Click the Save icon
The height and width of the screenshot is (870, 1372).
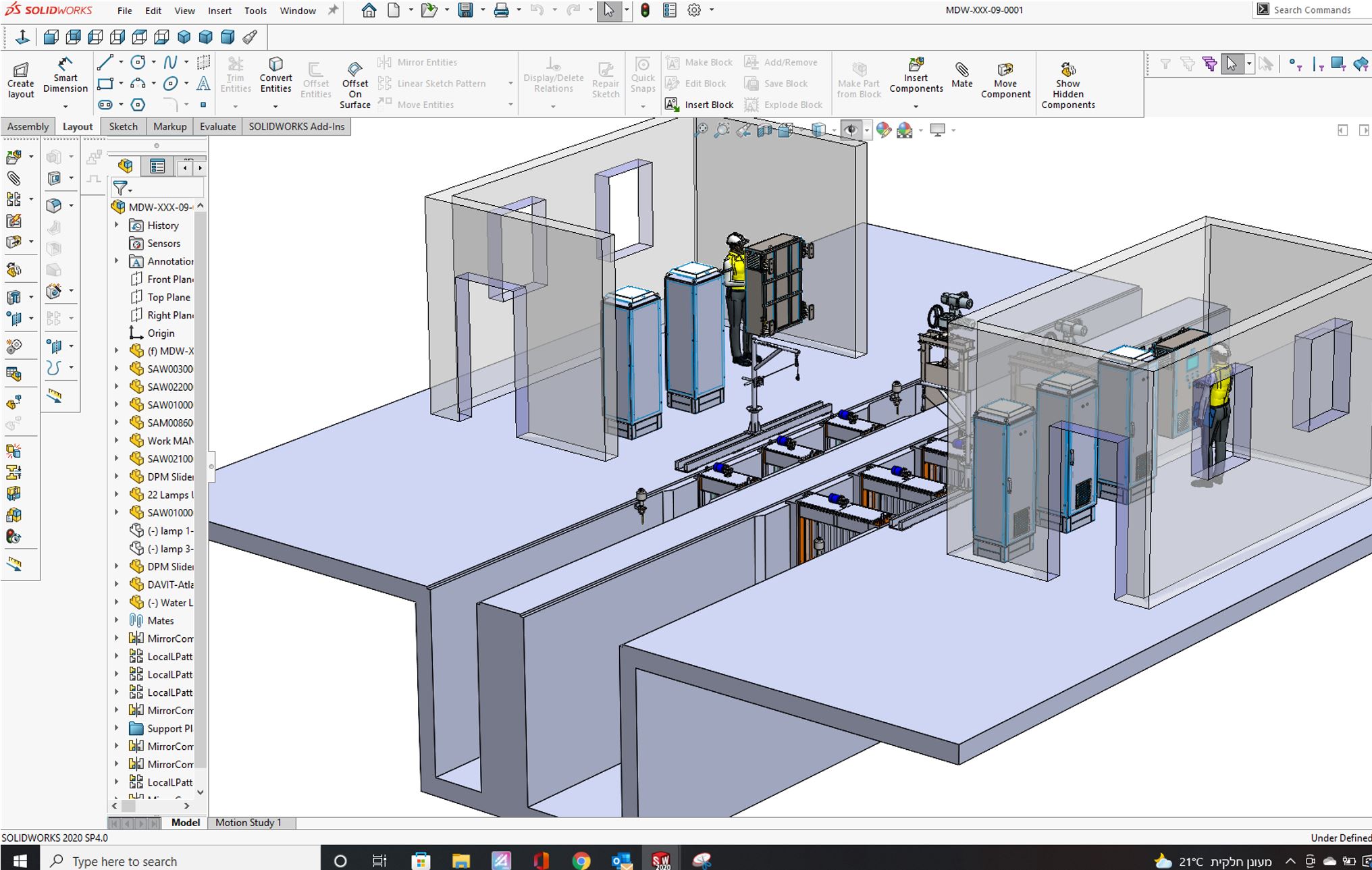[x=465, y=10]
